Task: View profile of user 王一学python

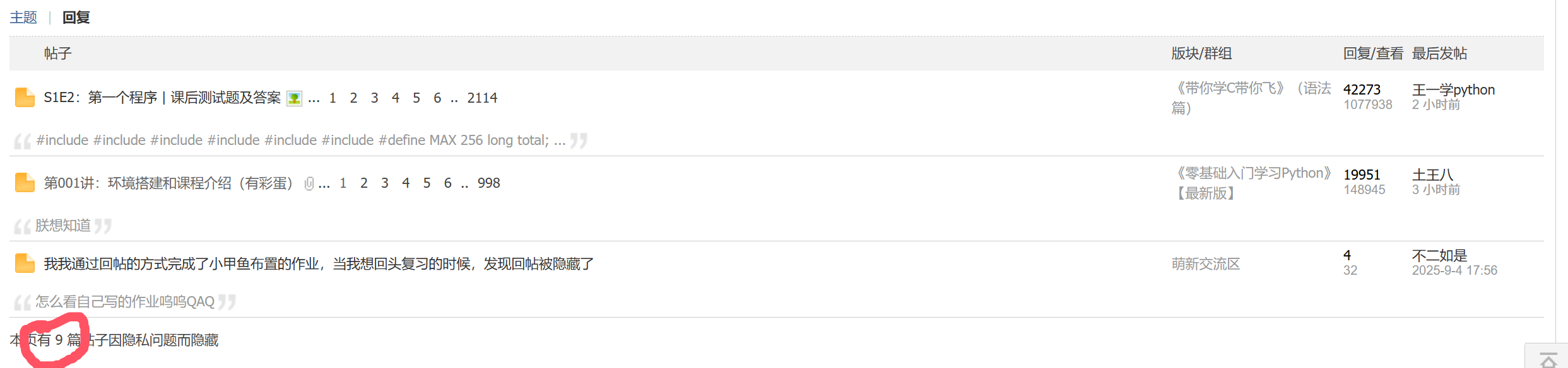Action: point(1453,89)
